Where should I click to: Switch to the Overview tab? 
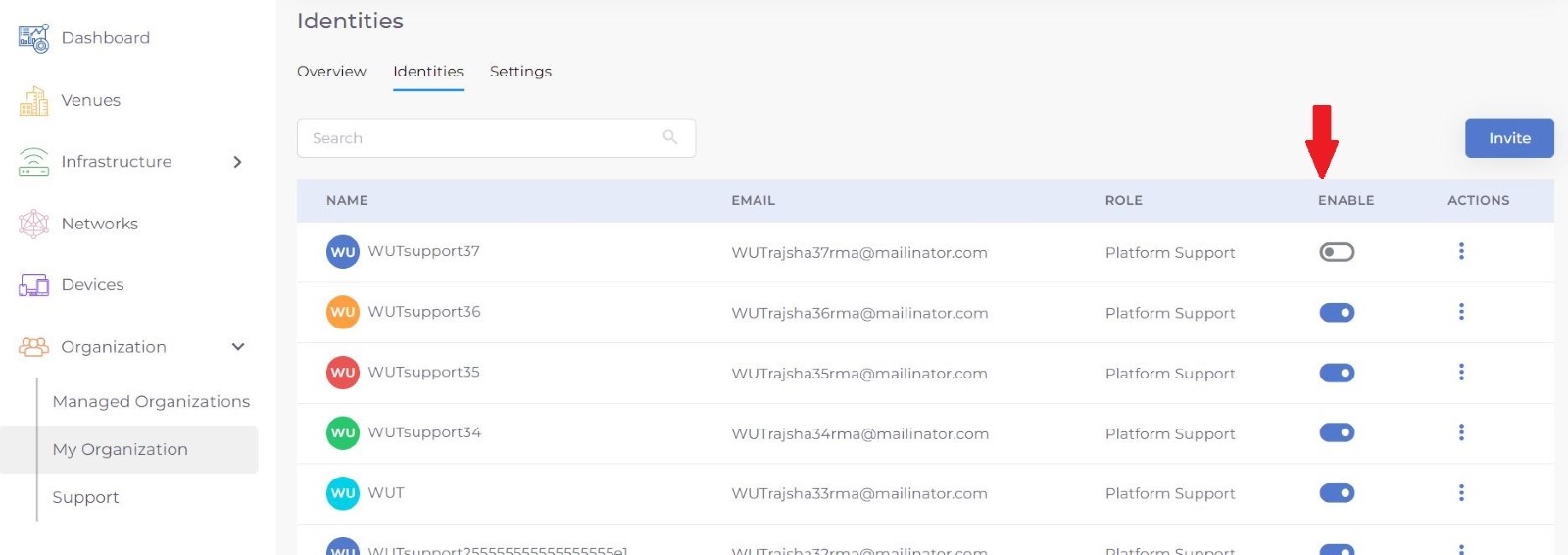pos(331,72)
